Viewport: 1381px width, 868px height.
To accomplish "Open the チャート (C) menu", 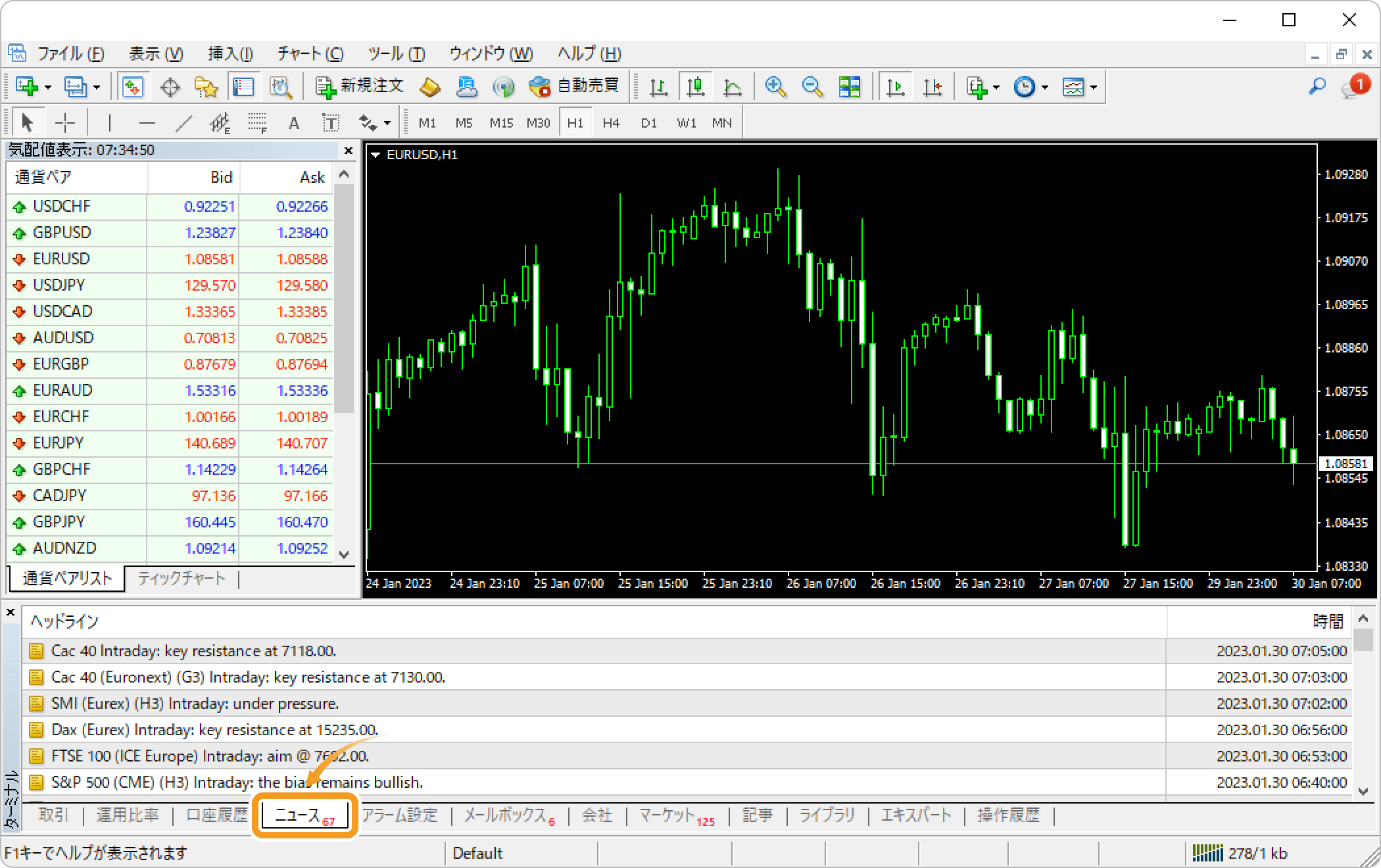I will pyautogui.click(x=310, y=54).
